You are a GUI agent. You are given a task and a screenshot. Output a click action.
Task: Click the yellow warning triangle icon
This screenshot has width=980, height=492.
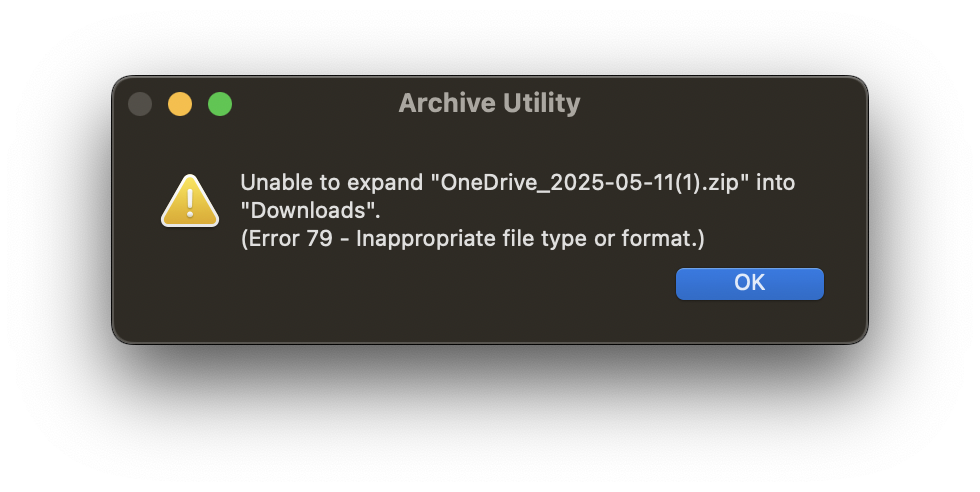[190, 201]
